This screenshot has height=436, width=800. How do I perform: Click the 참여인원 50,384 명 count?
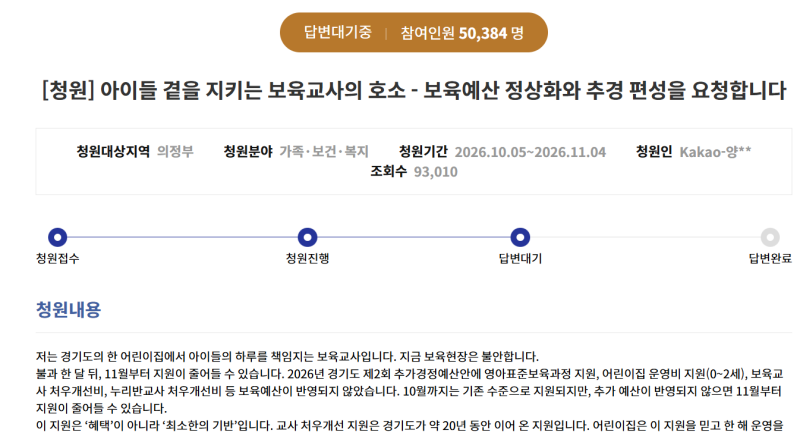point(462,33)
